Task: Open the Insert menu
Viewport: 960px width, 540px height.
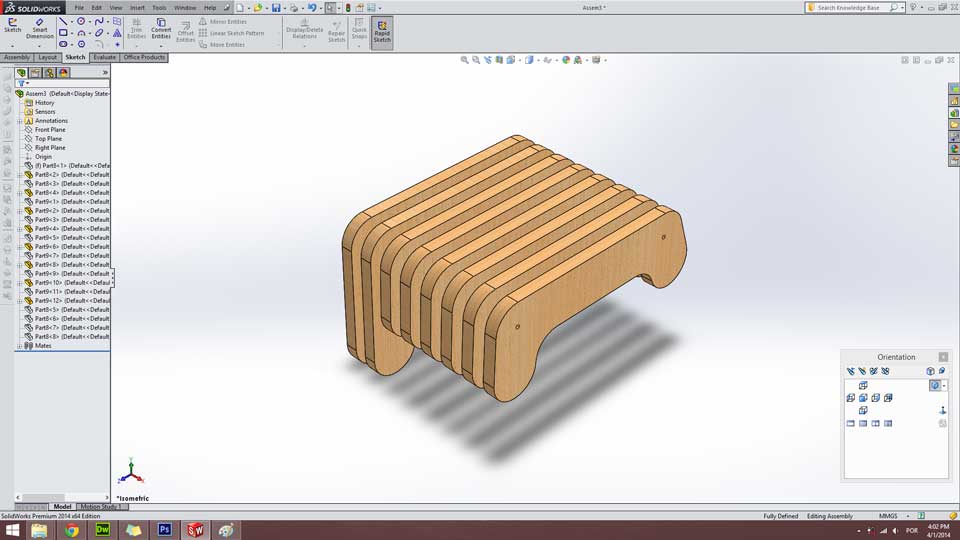Action: click(137, 8)
